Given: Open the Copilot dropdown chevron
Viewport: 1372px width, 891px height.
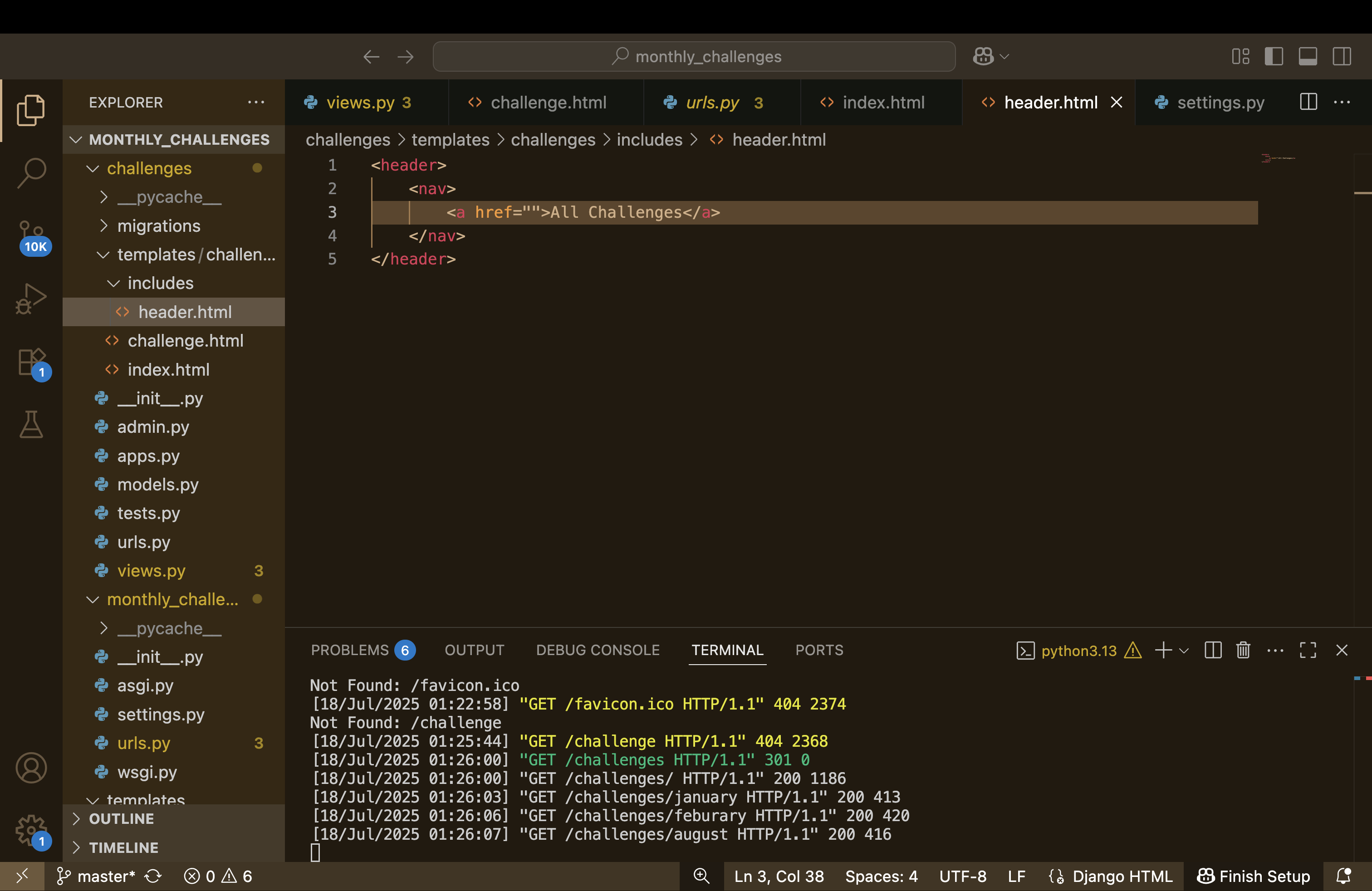Looking at the screenshot, I should pos(1004,56).
